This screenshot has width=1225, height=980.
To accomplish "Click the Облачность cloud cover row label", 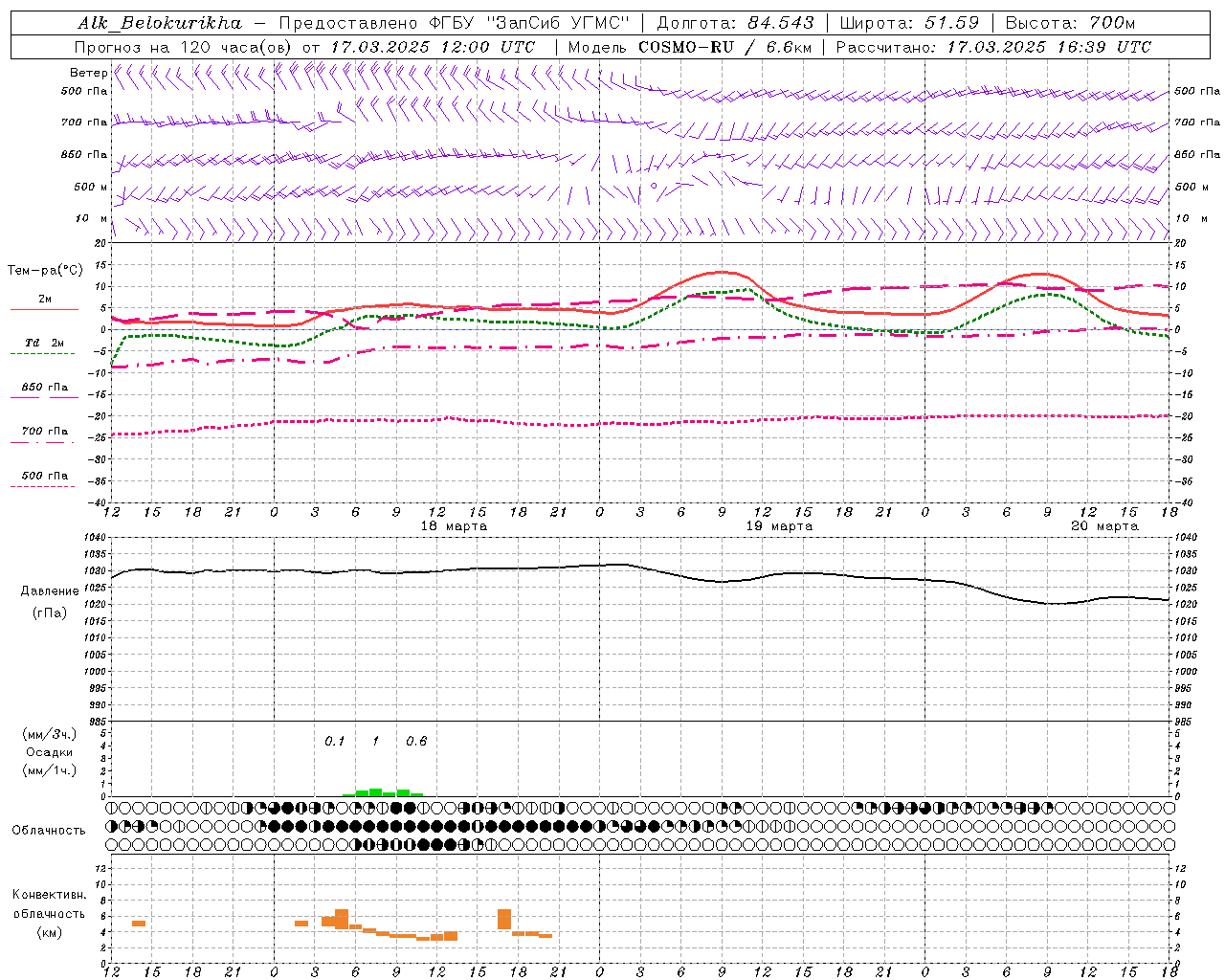I will 49,831.
